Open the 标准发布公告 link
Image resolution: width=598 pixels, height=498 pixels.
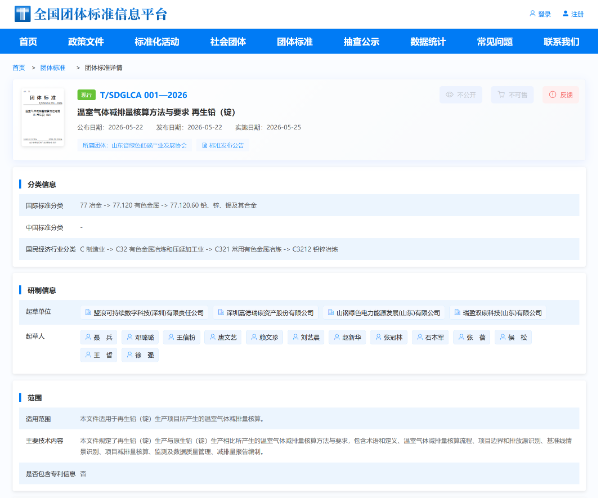click(223, 145)
